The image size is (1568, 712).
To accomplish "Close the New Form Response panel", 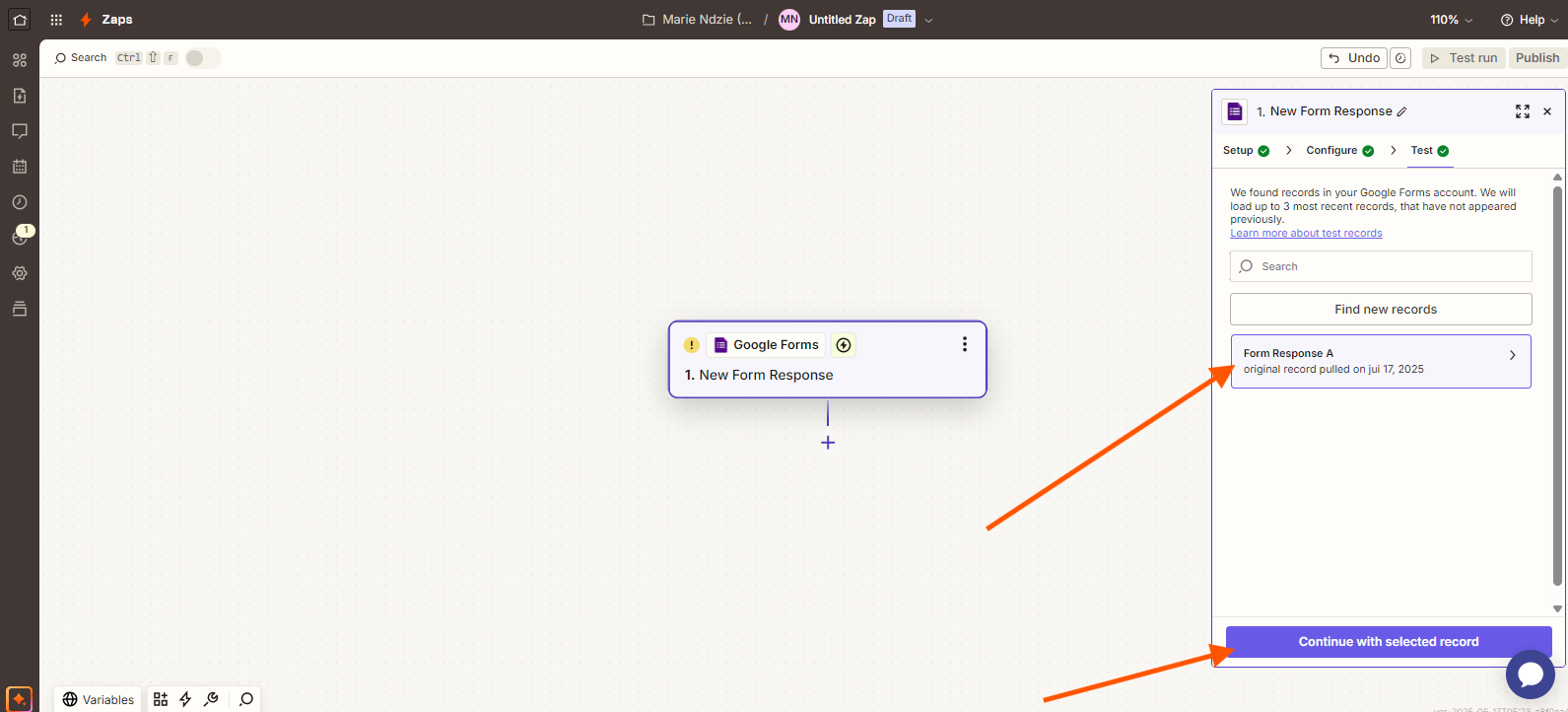I will tap(1547, 111).
